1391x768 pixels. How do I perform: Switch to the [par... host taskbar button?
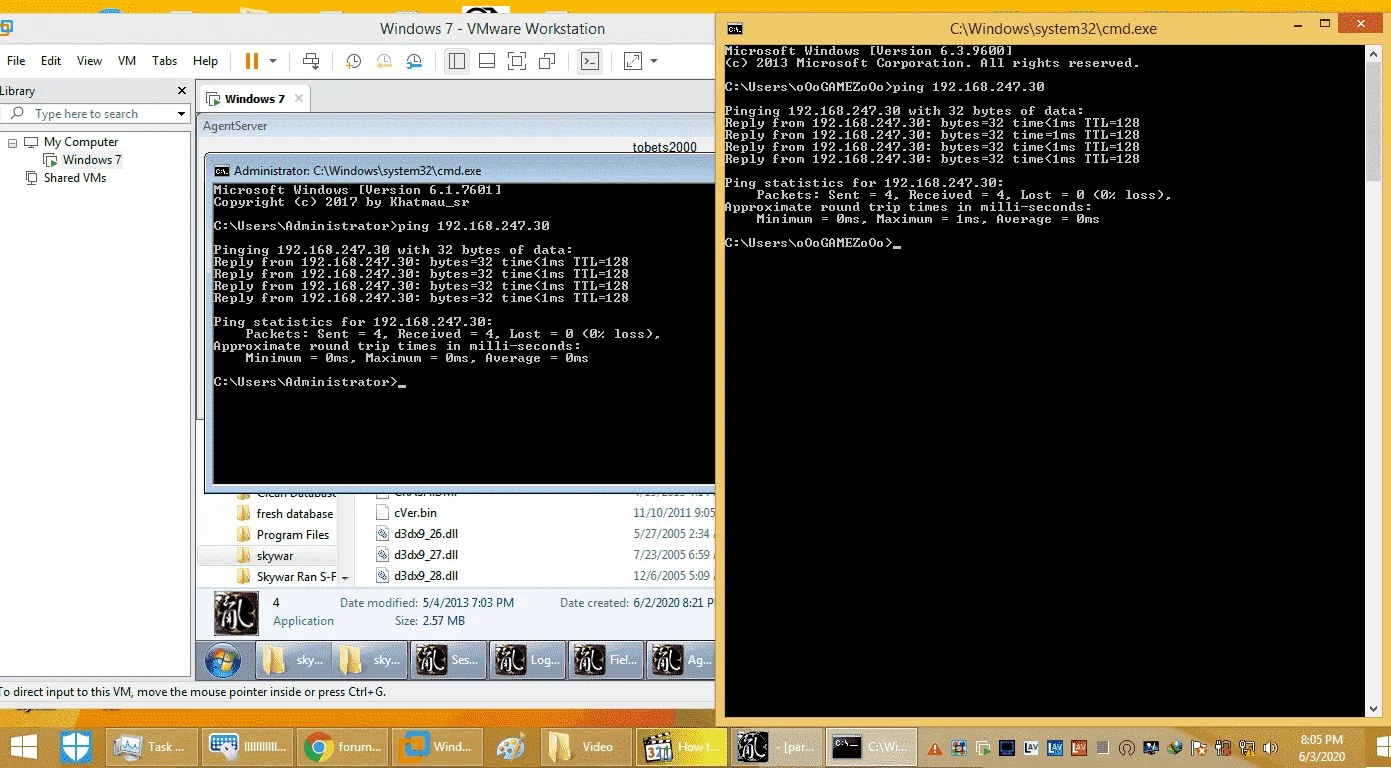[x=776, y=747]
